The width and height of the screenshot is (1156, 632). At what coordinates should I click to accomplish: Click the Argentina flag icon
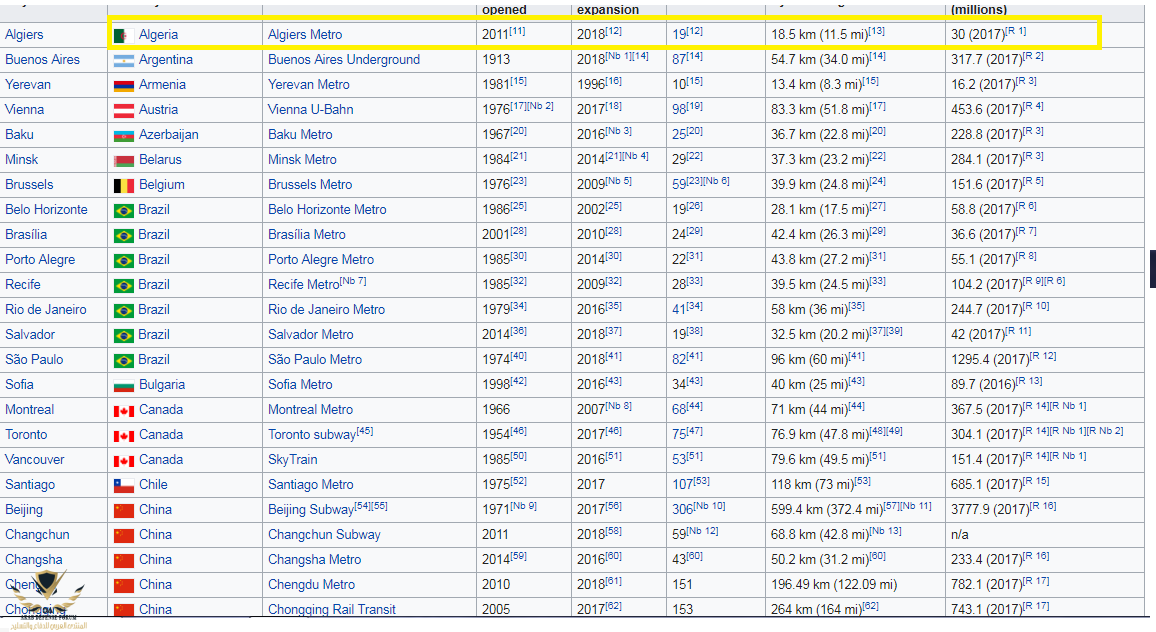[x=123, y=60]
